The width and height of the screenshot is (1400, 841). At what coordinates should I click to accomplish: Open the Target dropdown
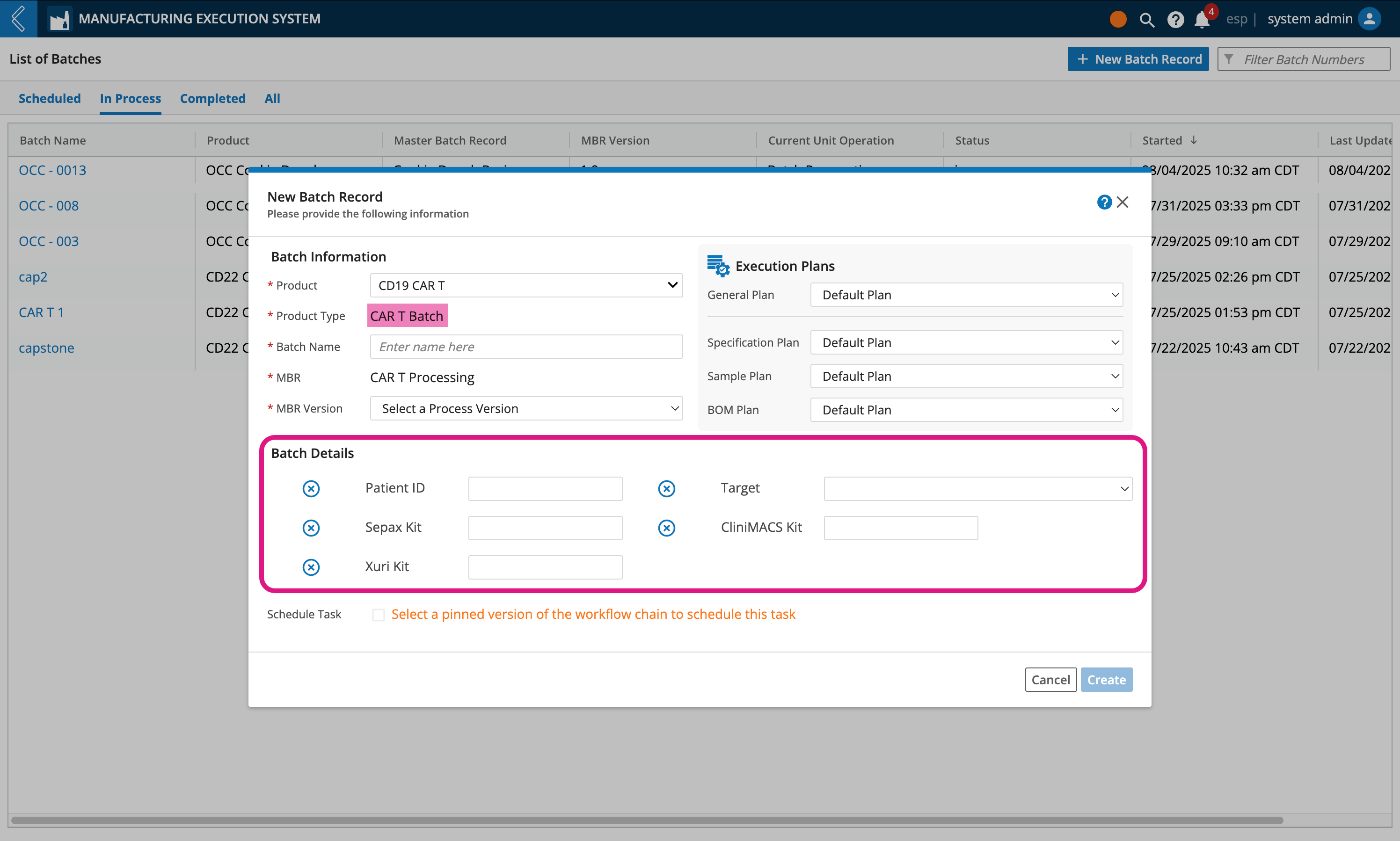(x=978, y=488)
